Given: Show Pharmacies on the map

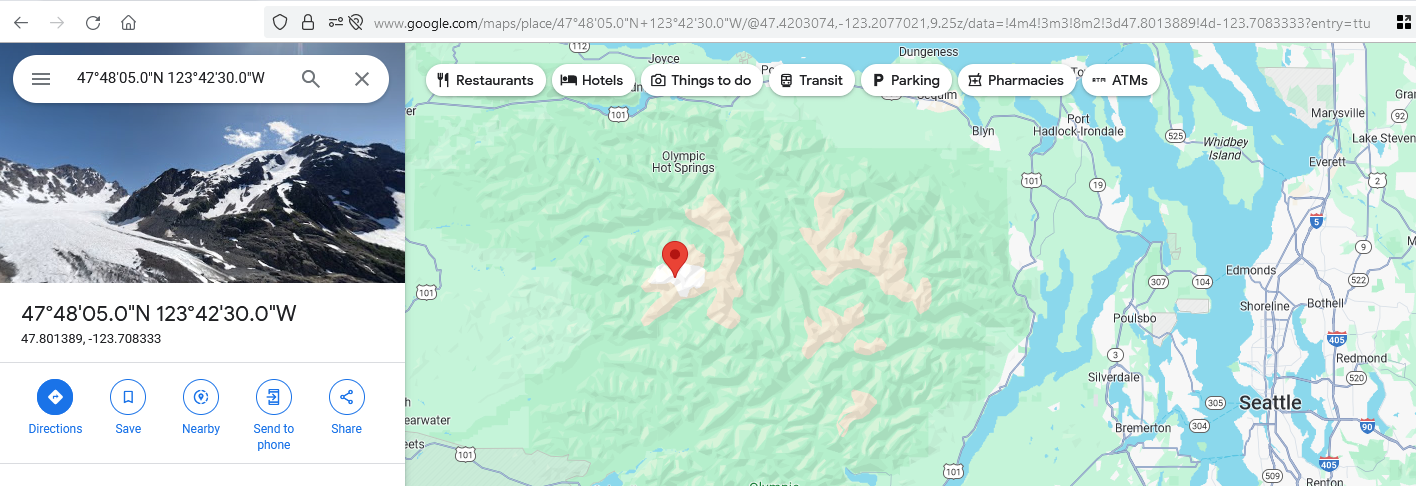Looking at the screenshot, I should [x=1017, y=80].
